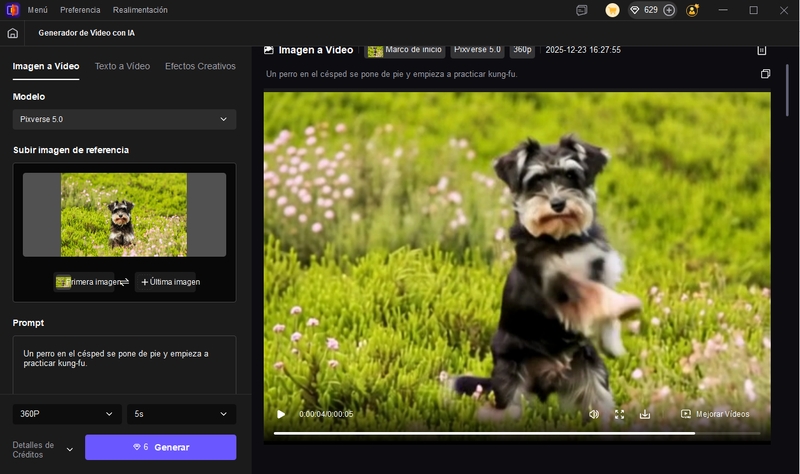Open the Menú menu
Viewport: 800px width, 474px height.
tap(37, 10)
